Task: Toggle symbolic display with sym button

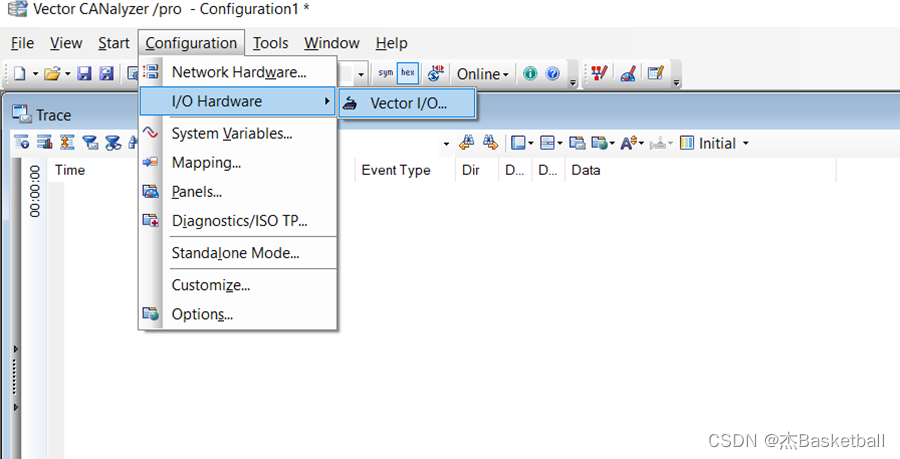Action: point(386,73)
